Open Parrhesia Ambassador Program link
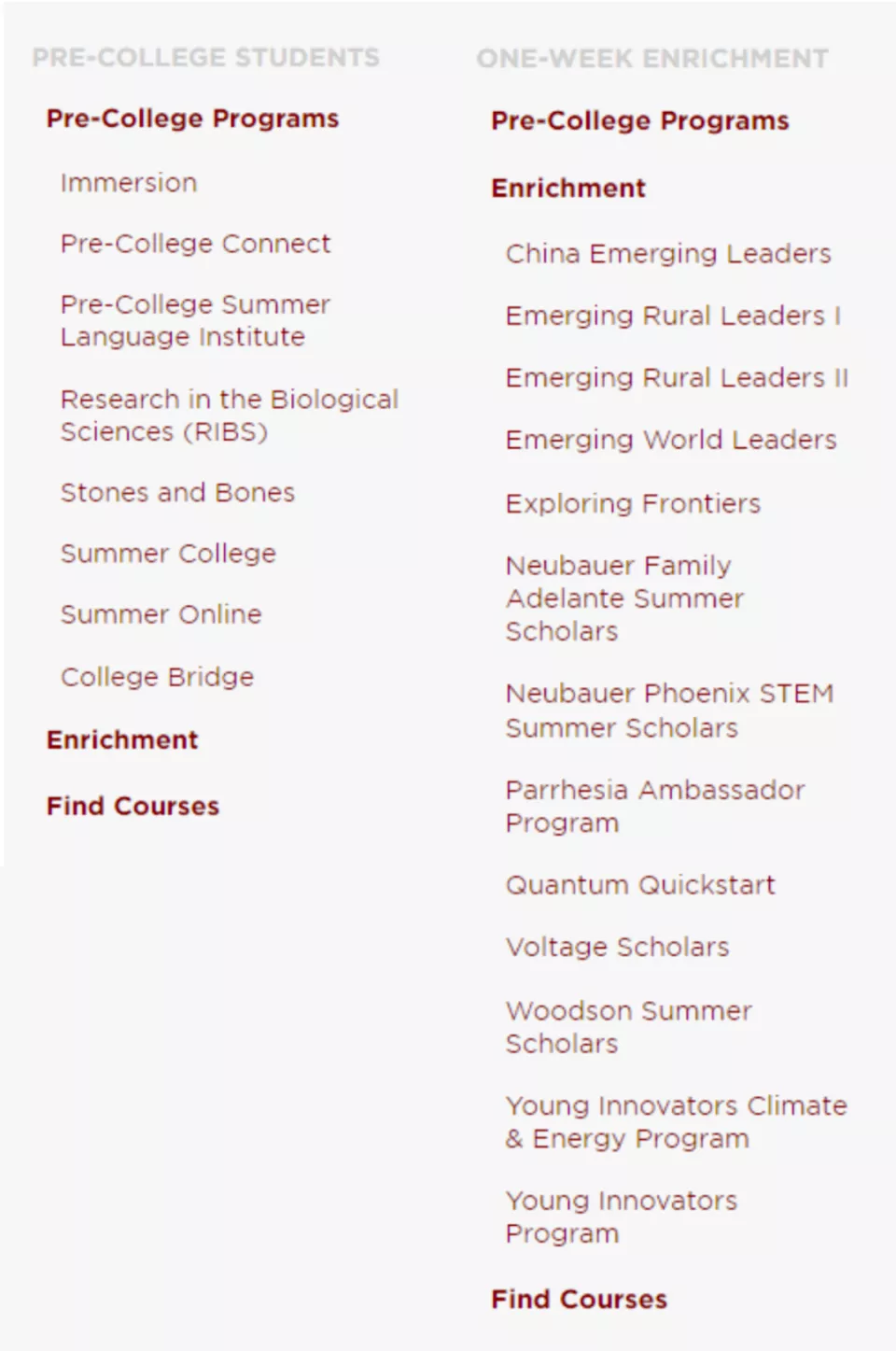The image size is (896, 1351). click(654, 807)
